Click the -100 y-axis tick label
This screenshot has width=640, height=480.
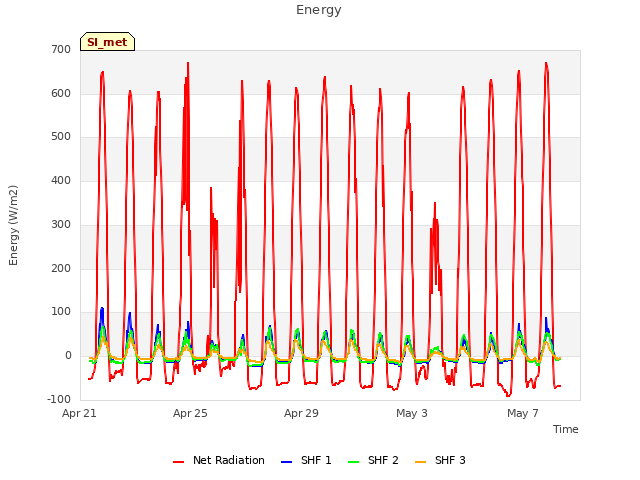pos(59,399)
